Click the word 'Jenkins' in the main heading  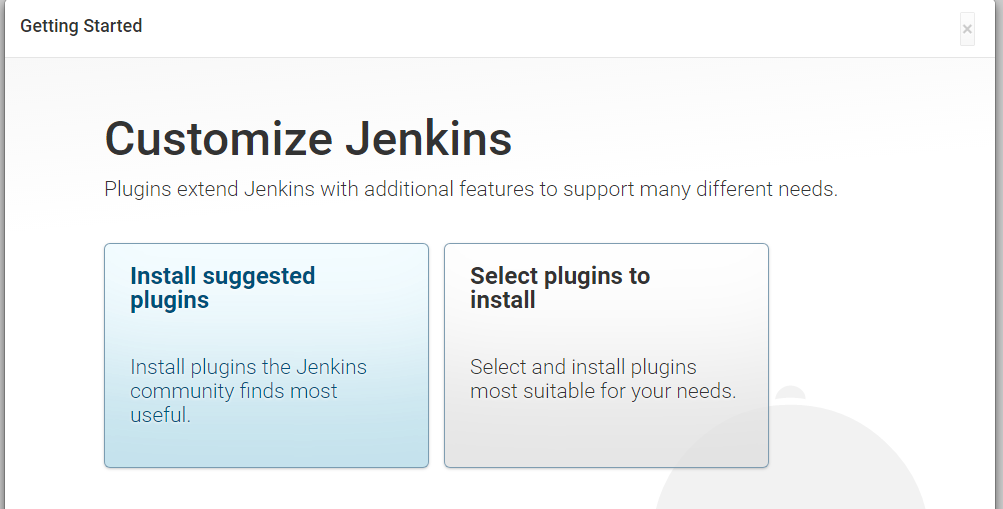pos(429,138)
